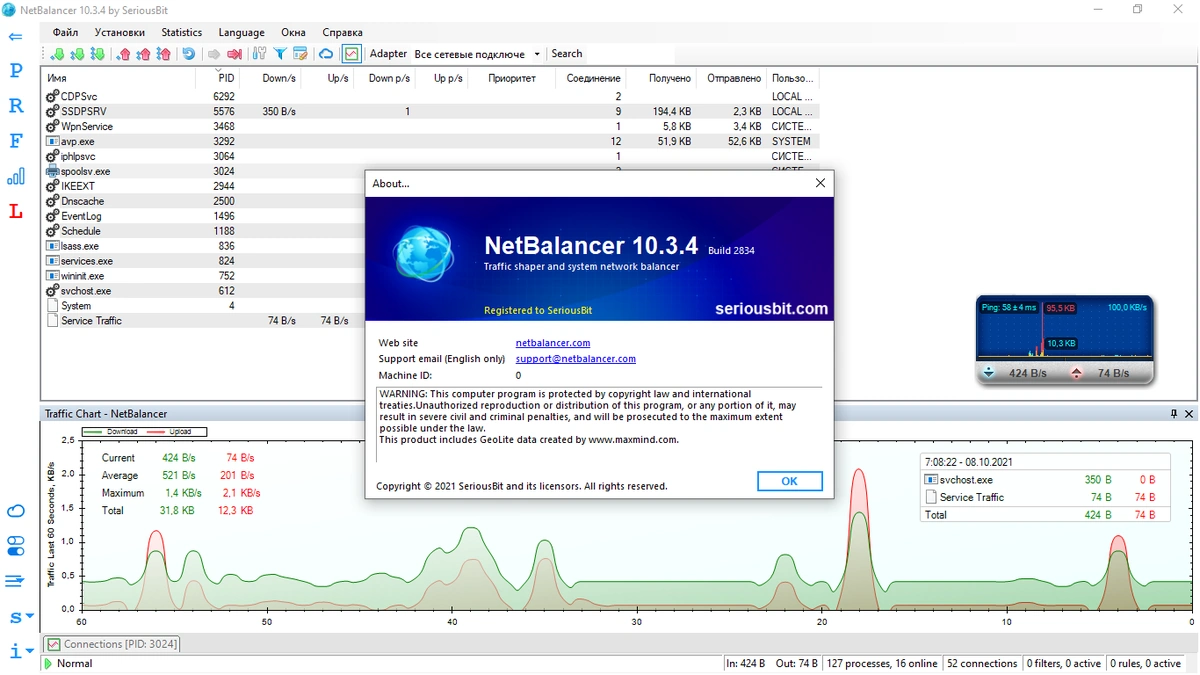Screen dimensions: 1200x675
Task: Open the rules editor toolbar icon
Action: (300, 54)
